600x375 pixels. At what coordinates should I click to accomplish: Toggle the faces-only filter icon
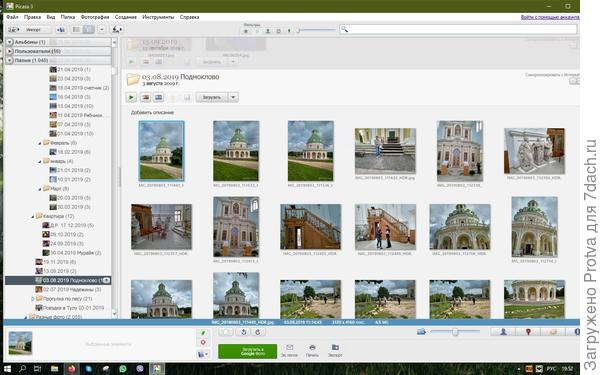(268, 31)
